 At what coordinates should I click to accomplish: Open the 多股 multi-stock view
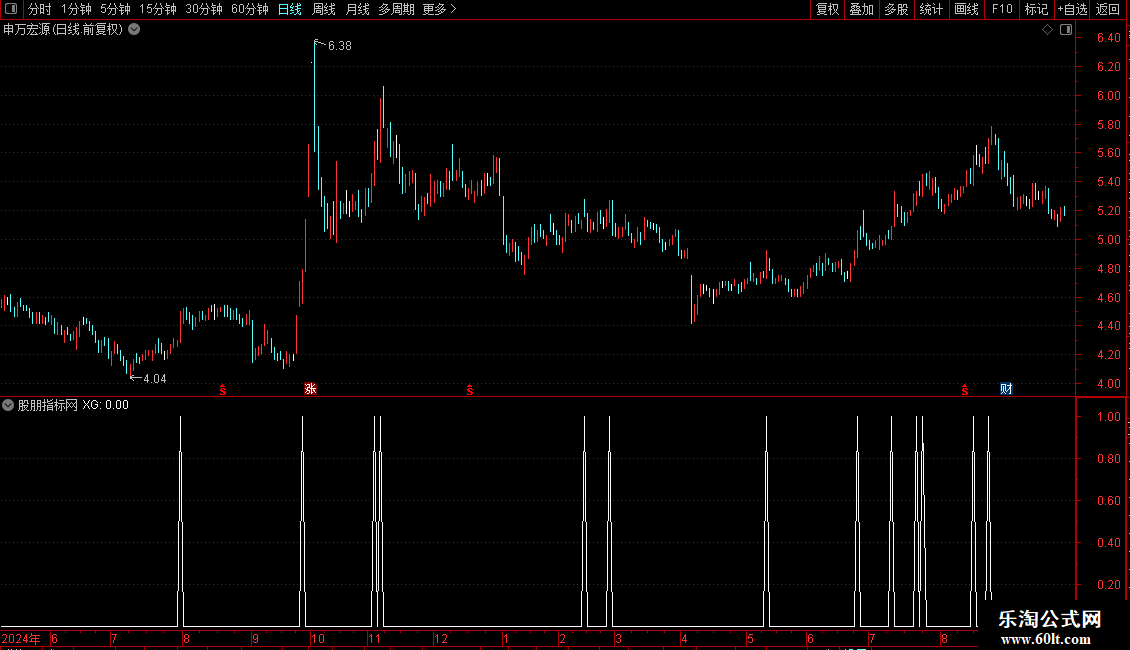point(896,9)
